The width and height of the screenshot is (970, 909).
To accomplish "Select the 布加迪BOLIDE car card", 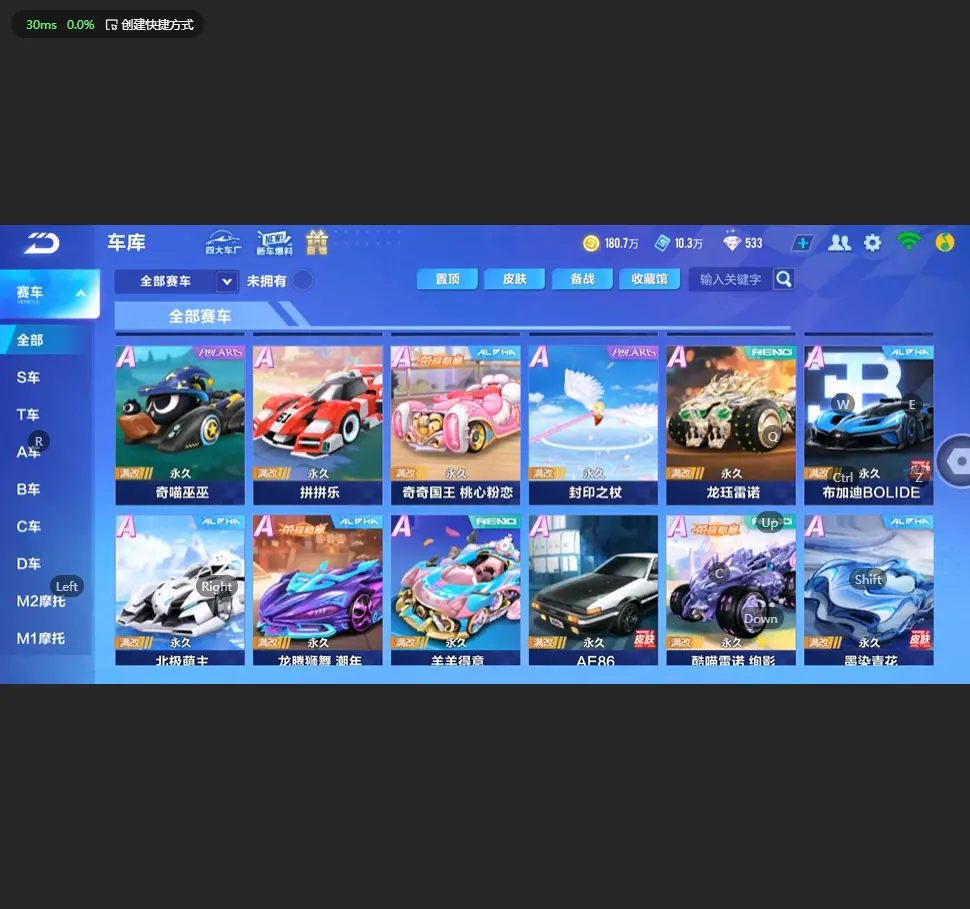I will coord(869,425).
